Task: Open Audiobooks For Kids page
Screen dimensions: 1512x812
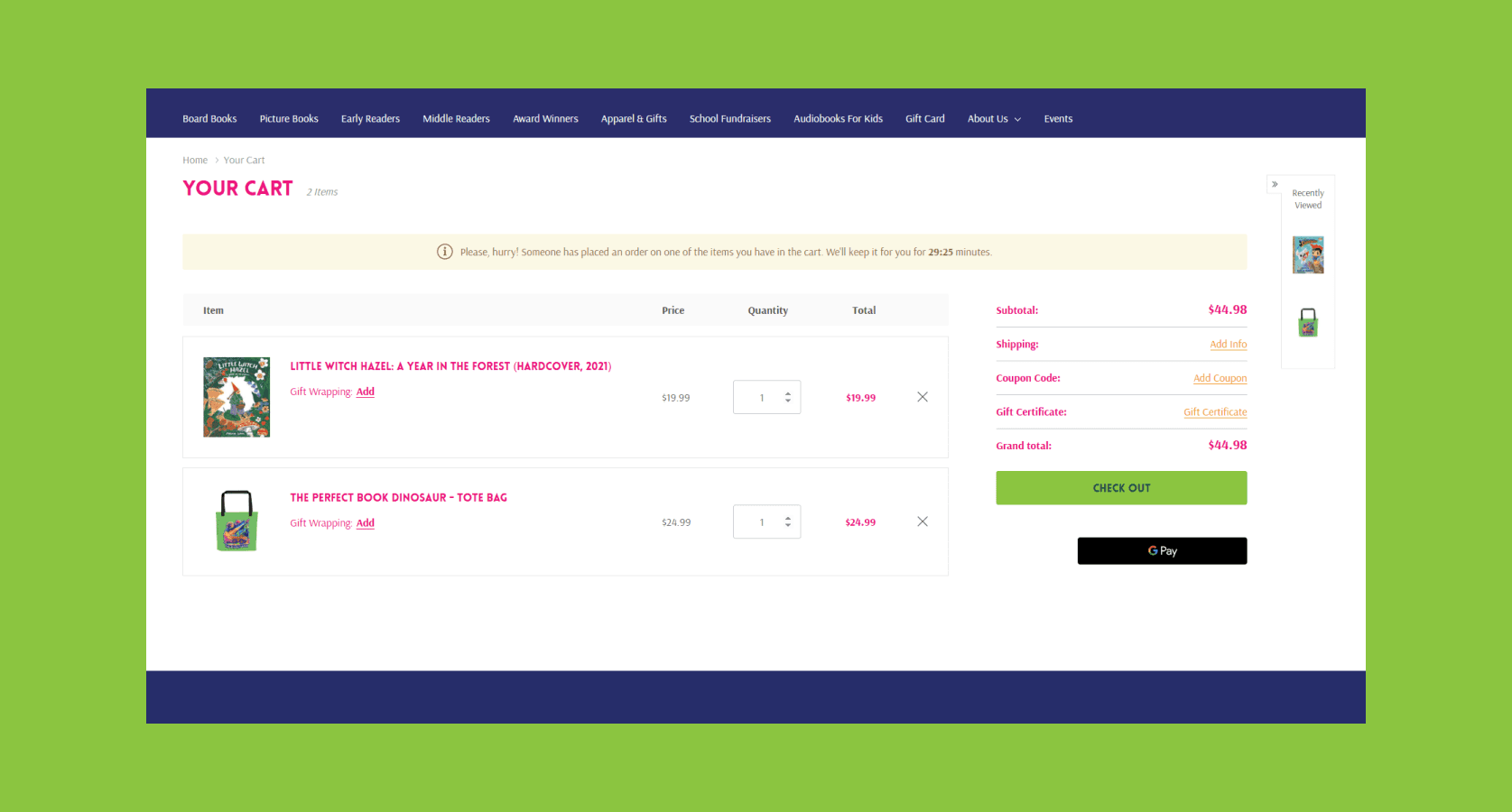Action: pyautogui.click(x=838, y=119)
